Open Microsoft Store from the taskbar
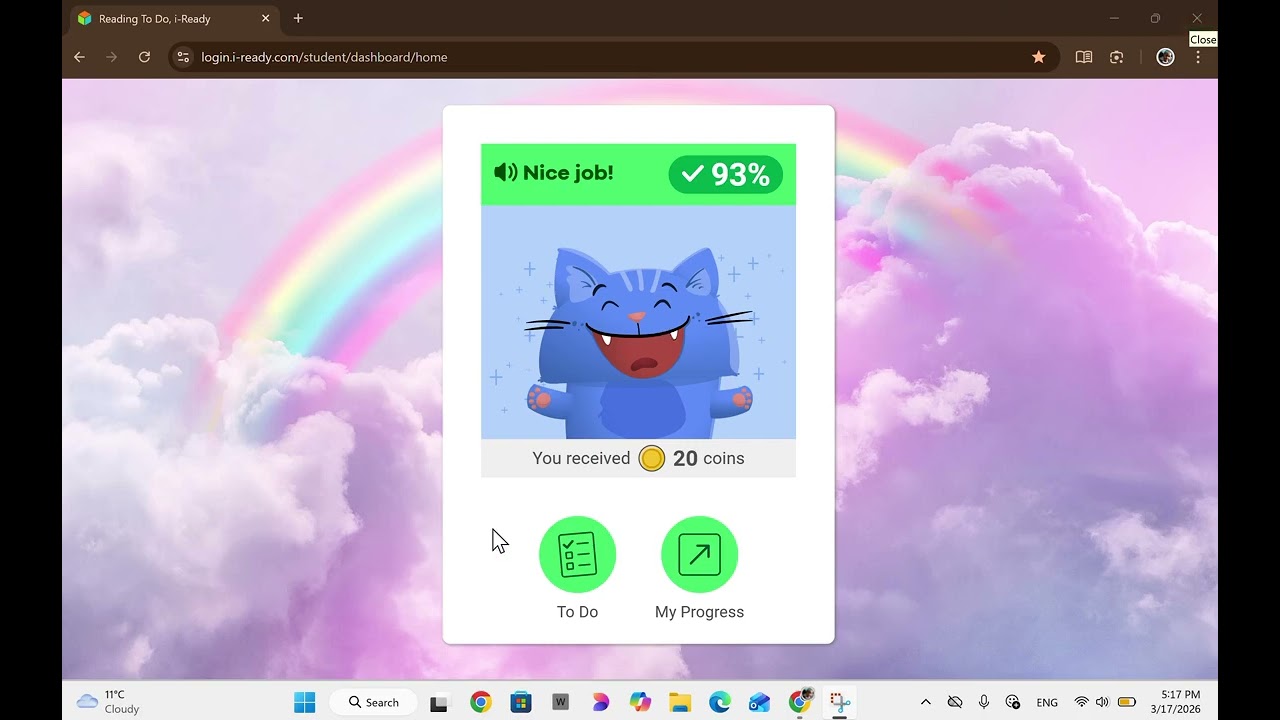Screen dimensions: 1280x720 click(520, 702)
